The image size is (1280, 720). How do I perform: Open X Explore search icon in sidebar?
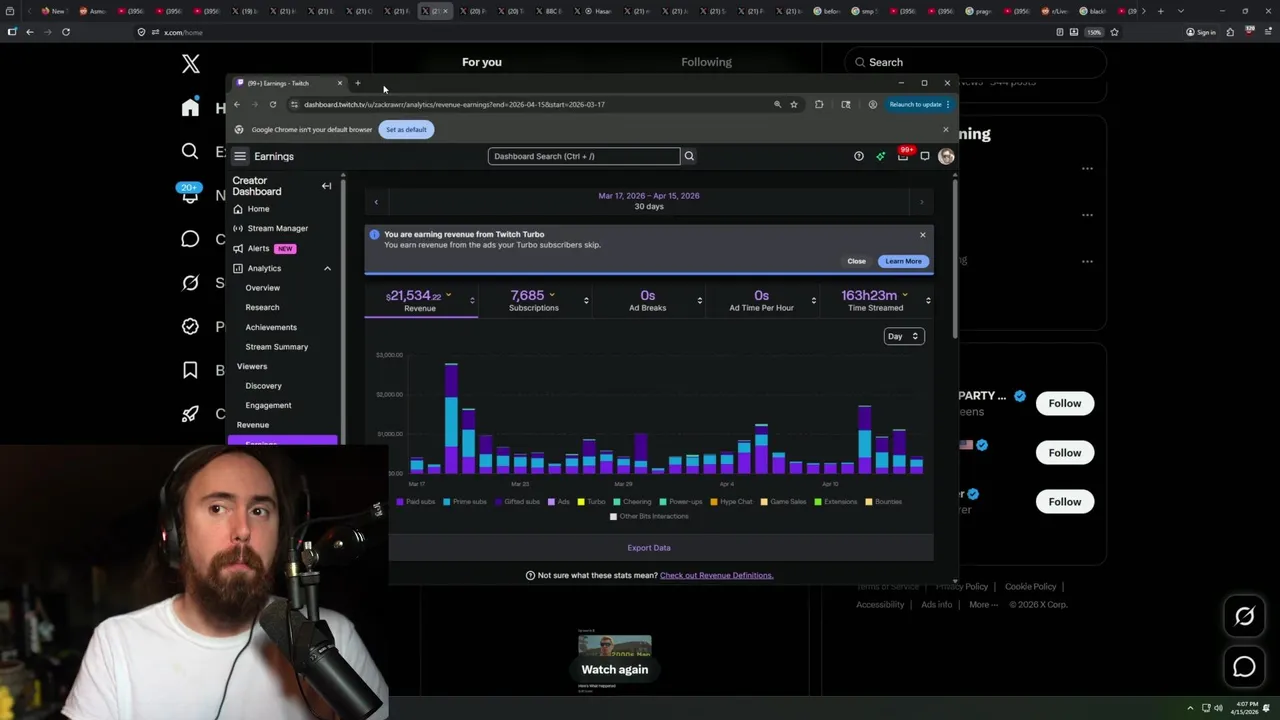[190, 151]
